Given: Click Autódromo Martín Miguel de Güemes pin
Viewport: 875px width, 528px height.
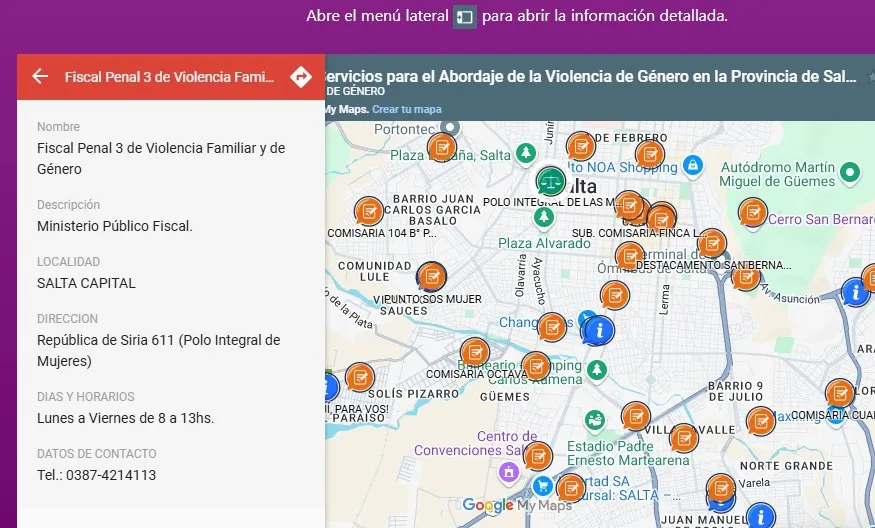Looking at the screenshot, I should 850,172.
